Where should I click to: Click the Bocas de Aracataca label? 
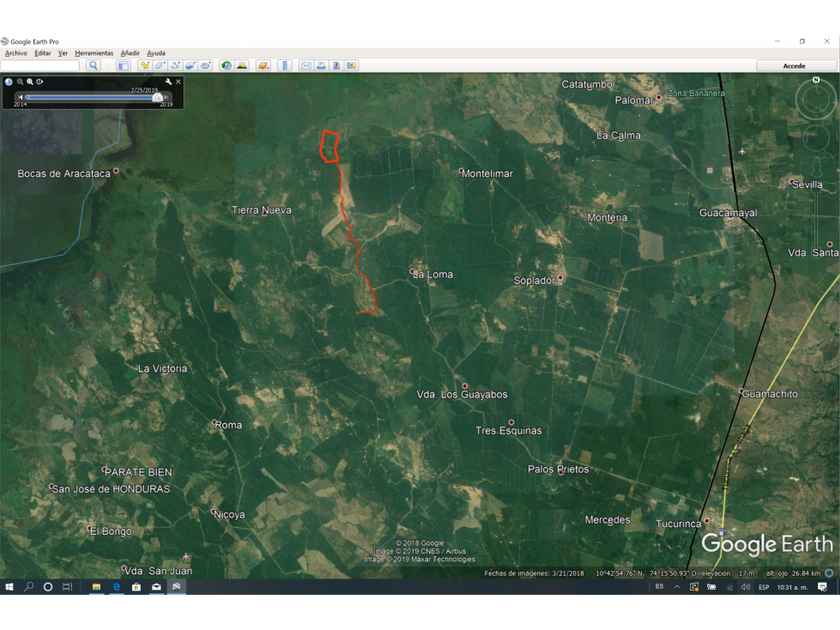tap(64, 174)
